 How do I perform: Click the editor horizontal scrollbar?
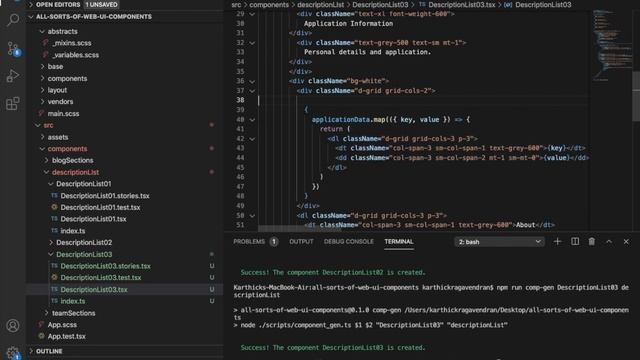coord(300,228)
